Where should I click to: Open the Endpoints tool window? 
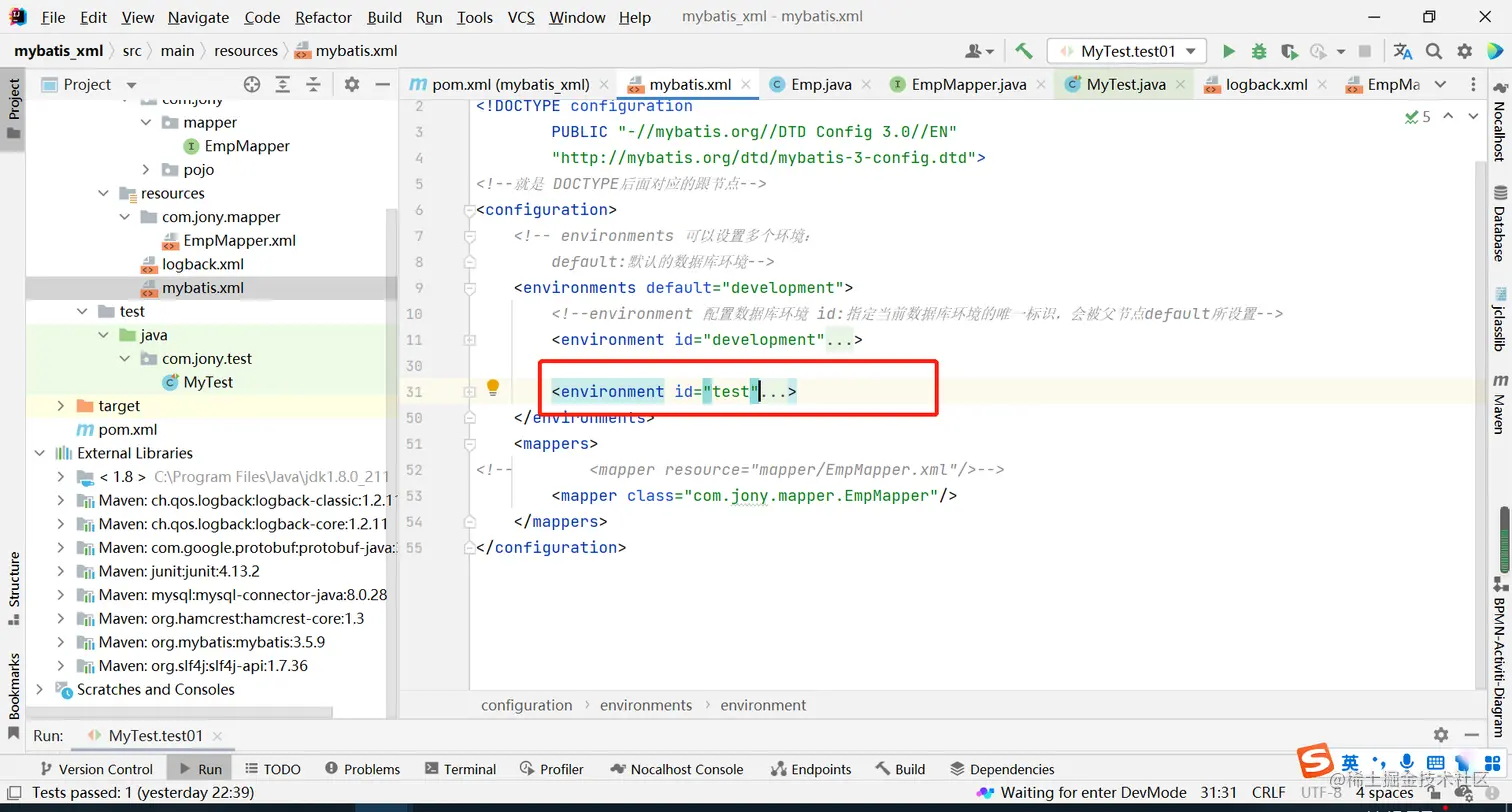(x=810, y=769)
